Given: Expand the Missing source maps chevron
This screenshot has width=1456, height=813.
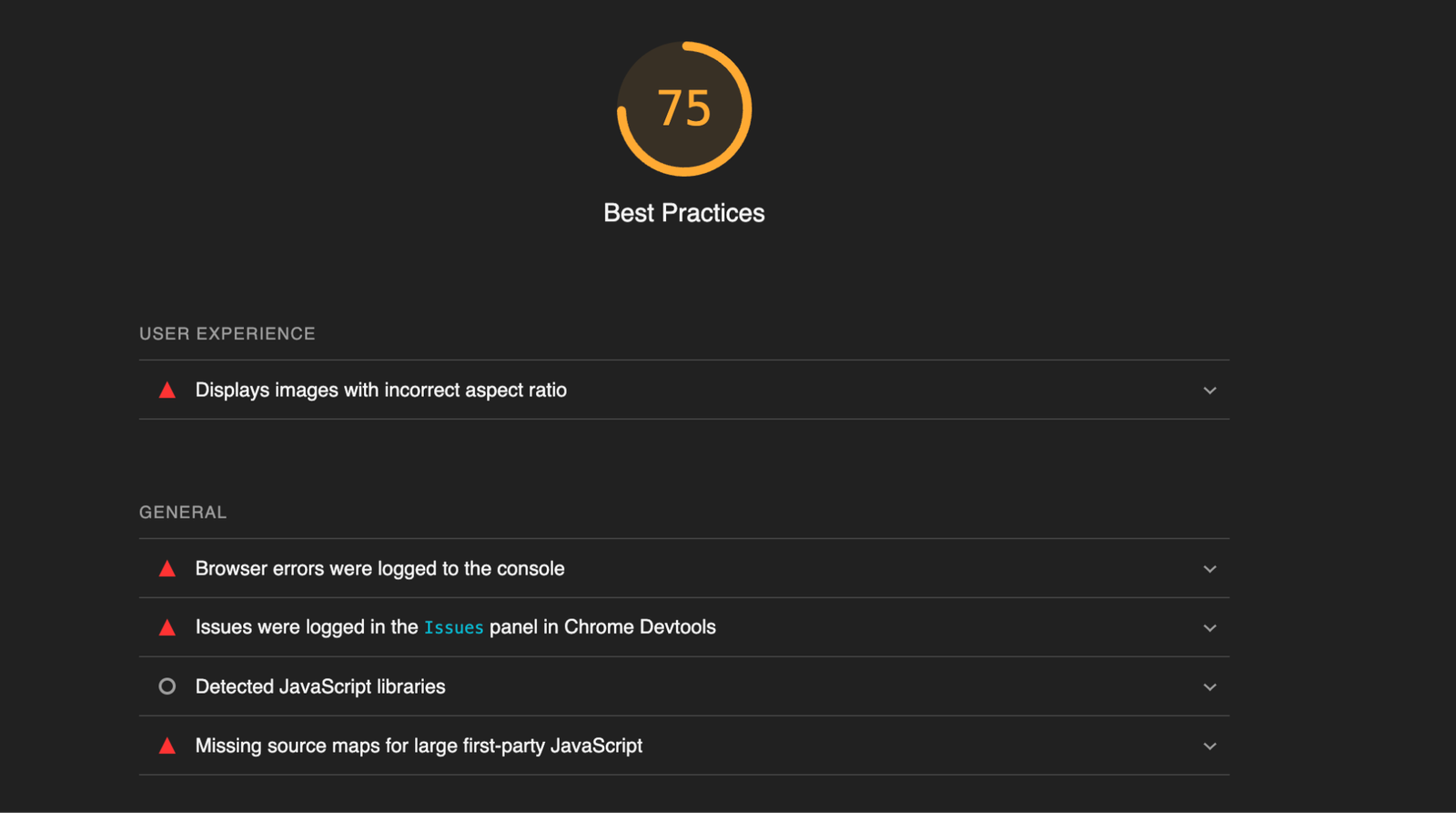Looking at the screenshot, I should (x=1209, y=747).
